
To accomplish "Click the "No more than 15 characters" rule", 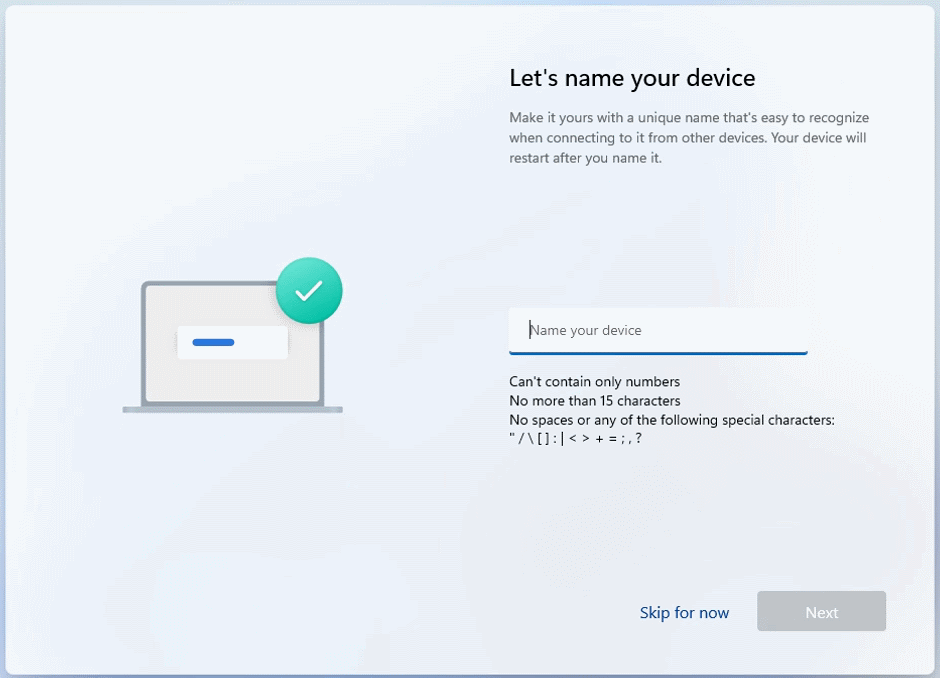I will point(594,401).
